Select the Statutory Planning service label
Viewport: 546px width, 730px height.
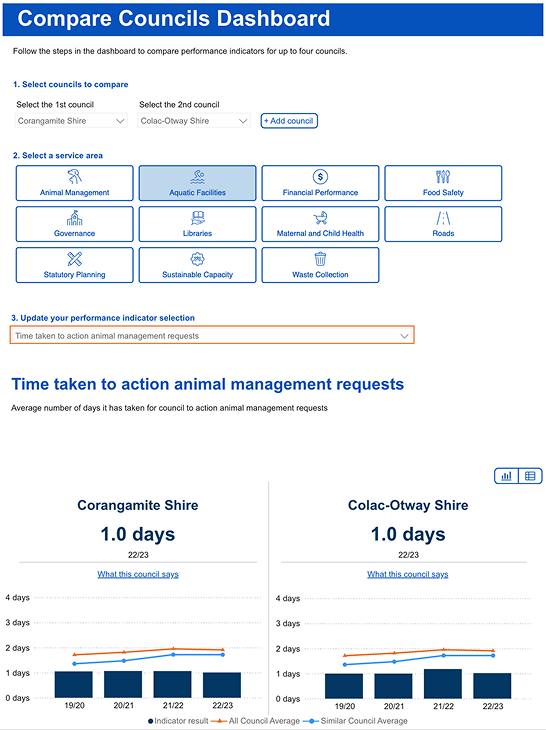pos(74,274)
